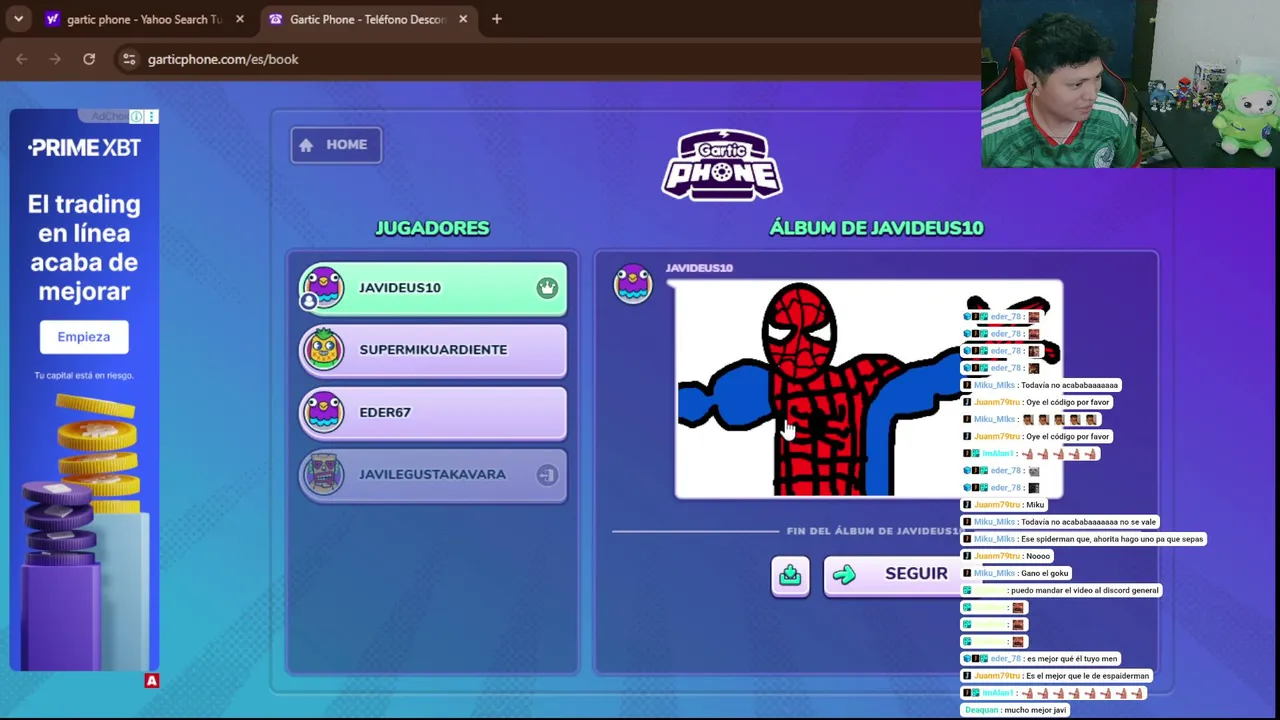The image size is (1280, 720).
Task: Go forward in browser history
Action: (x=55, y=59)
